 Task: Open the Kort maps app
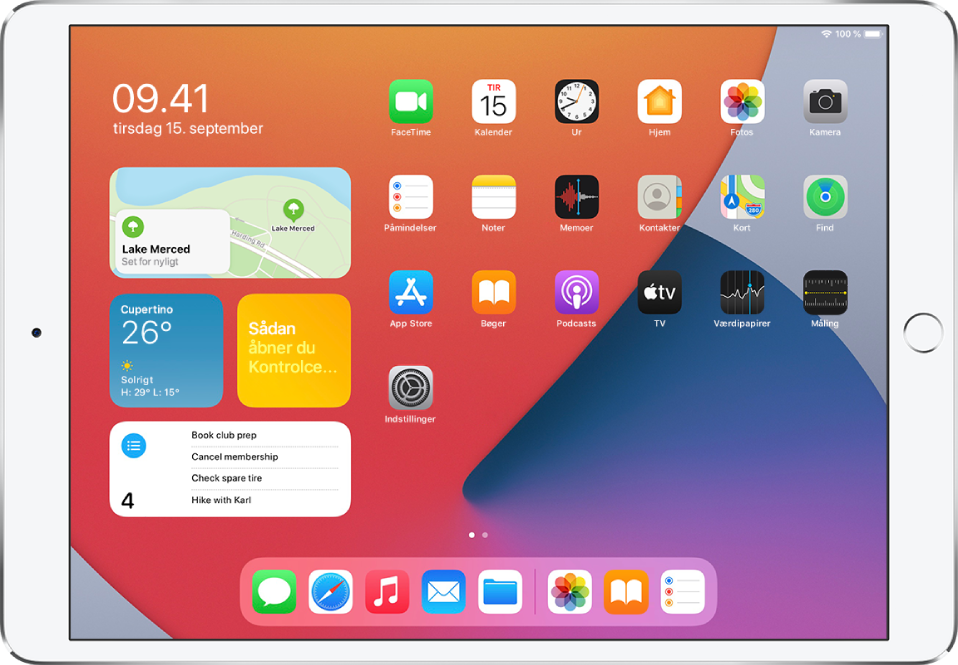(742, 197)
